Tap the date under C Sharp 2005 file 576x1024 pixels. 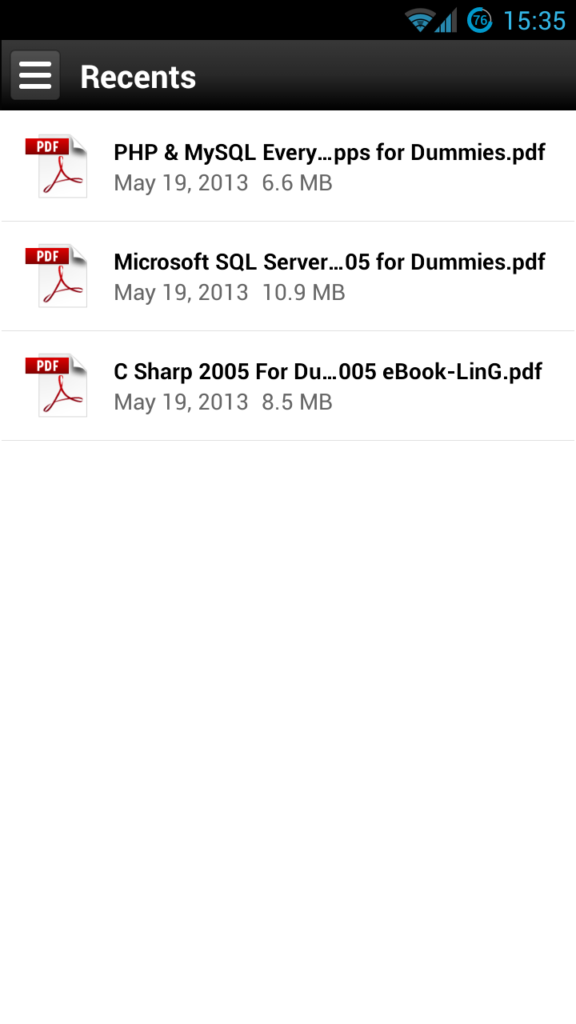tap(181, 403)
